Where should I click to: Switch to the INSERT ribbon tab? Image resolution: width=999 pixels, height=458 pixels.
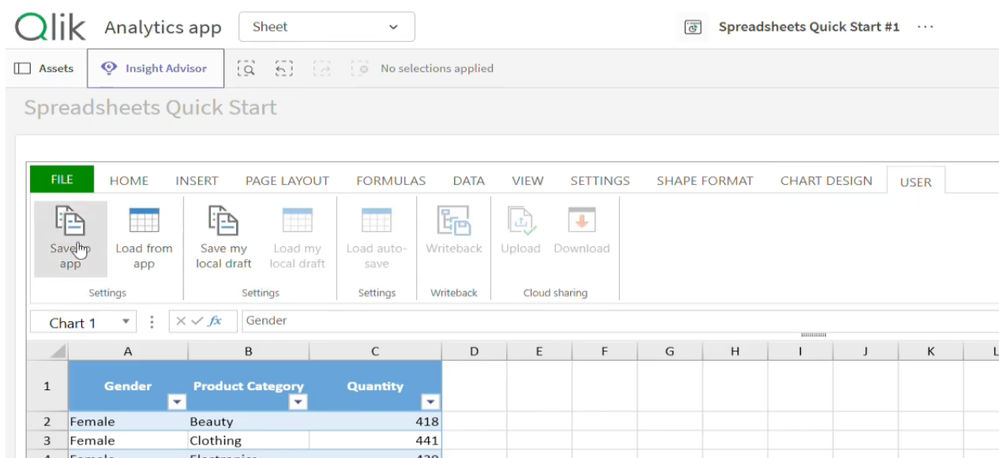pos(197,181)
